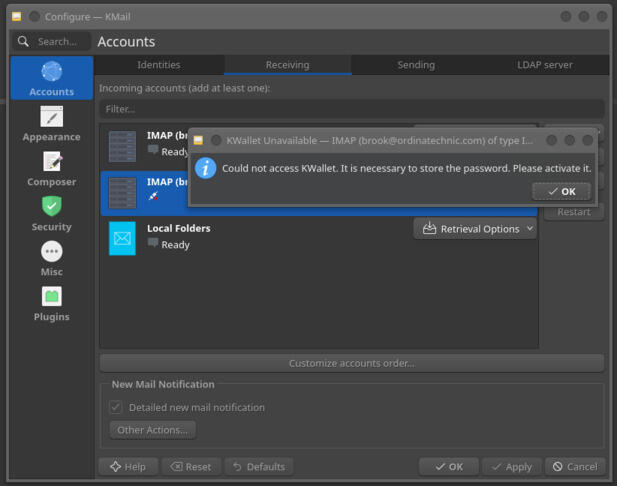This screenshot has height=486, width=617.
Task: Click OK at bottom of Configure window
Action: coord(449,467)
